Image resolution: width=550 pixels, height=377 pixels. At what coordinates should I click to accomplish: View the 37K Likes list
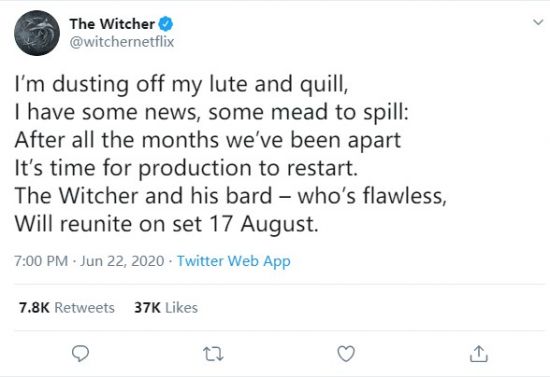166,308
